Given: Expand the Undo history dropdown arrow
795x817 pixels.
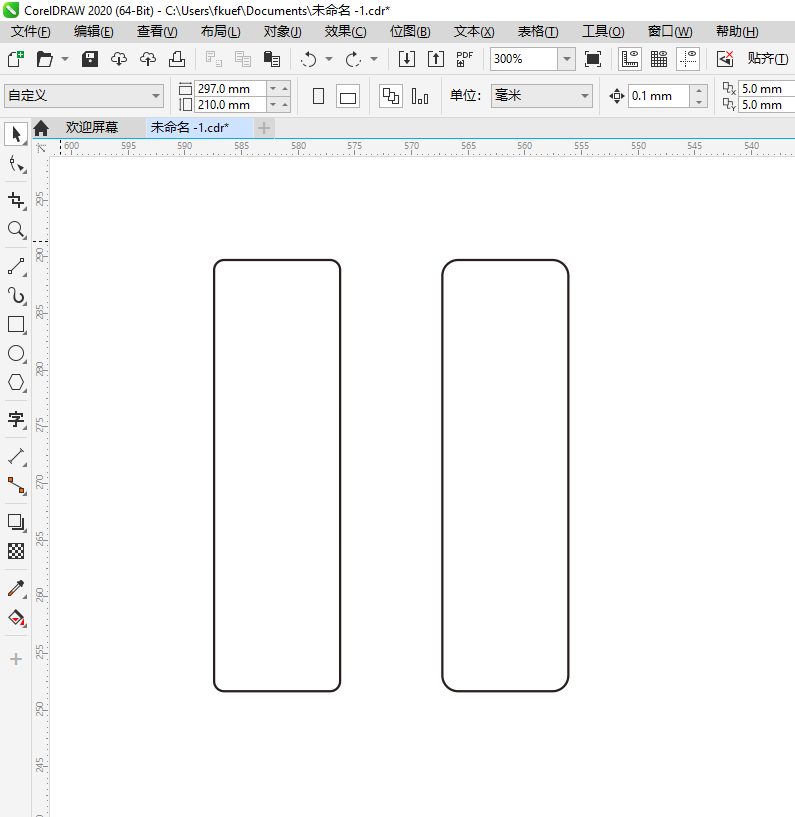Looking at the screenshot, I should tap(329, 59).
